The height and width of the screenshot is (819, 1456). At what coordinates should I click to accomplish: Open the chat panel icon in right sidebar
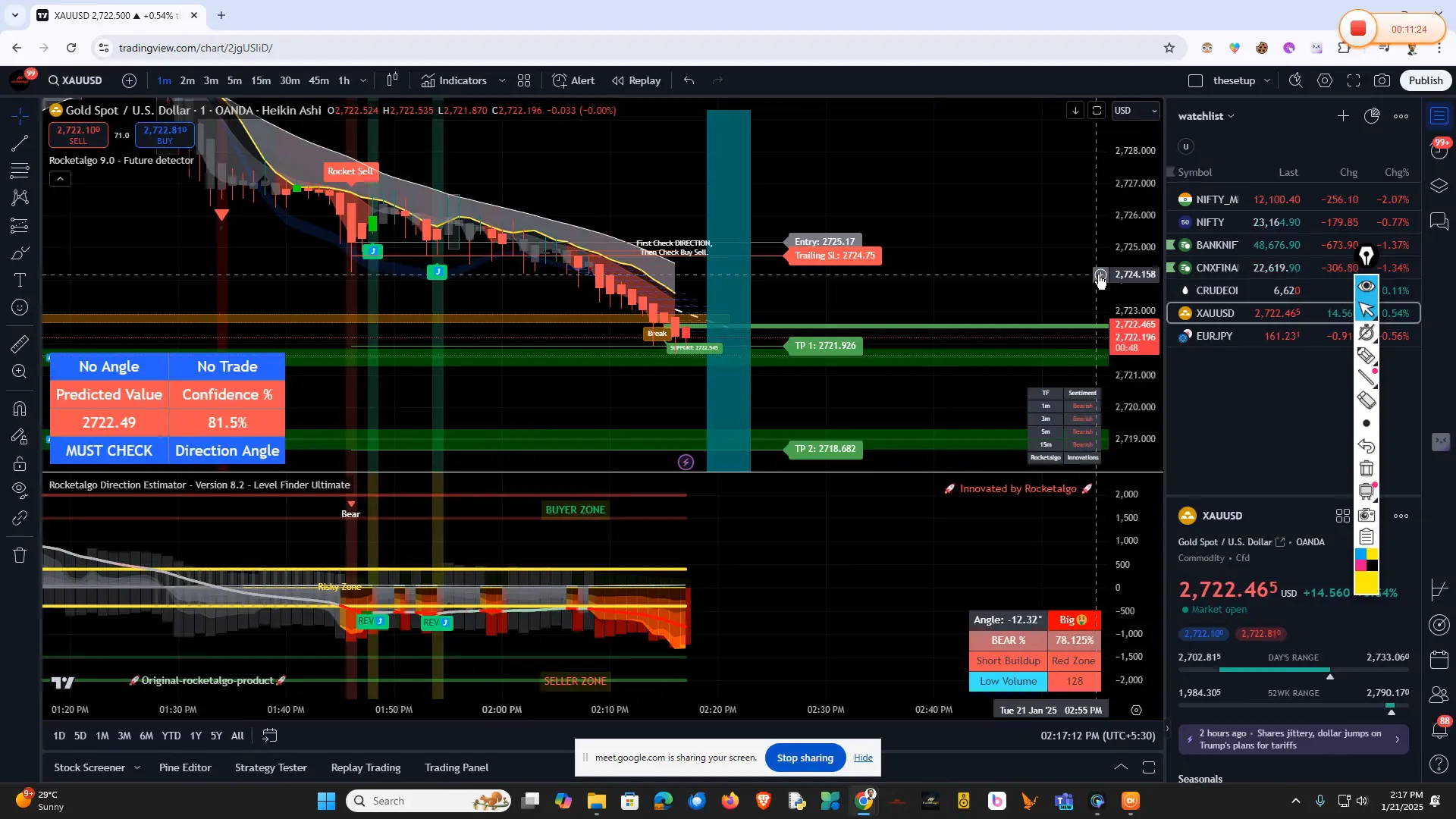click(x=1439, y=221)
